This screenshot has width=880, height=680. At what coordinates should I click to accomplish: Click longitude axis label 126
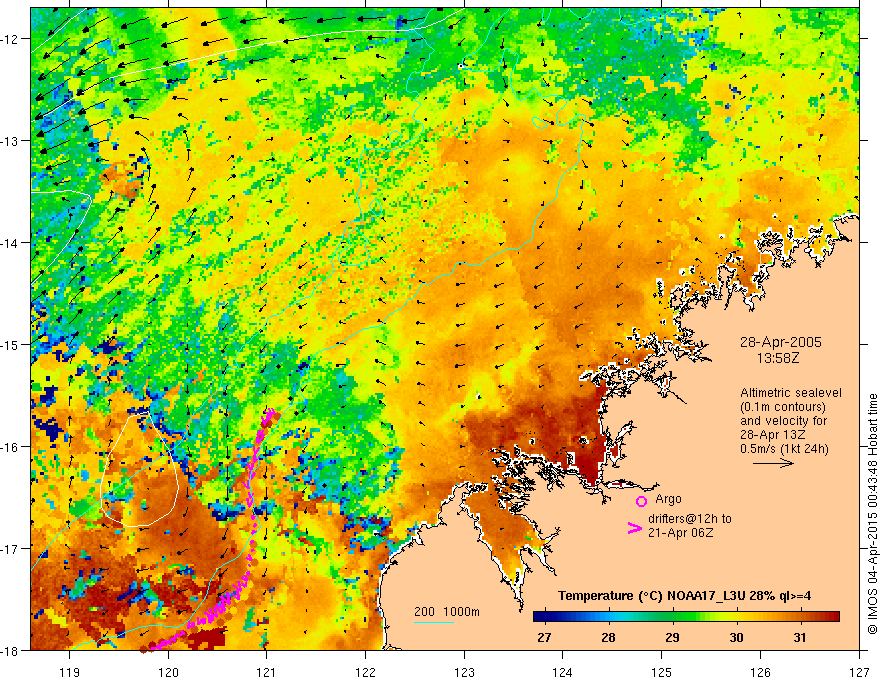(760, 672)
